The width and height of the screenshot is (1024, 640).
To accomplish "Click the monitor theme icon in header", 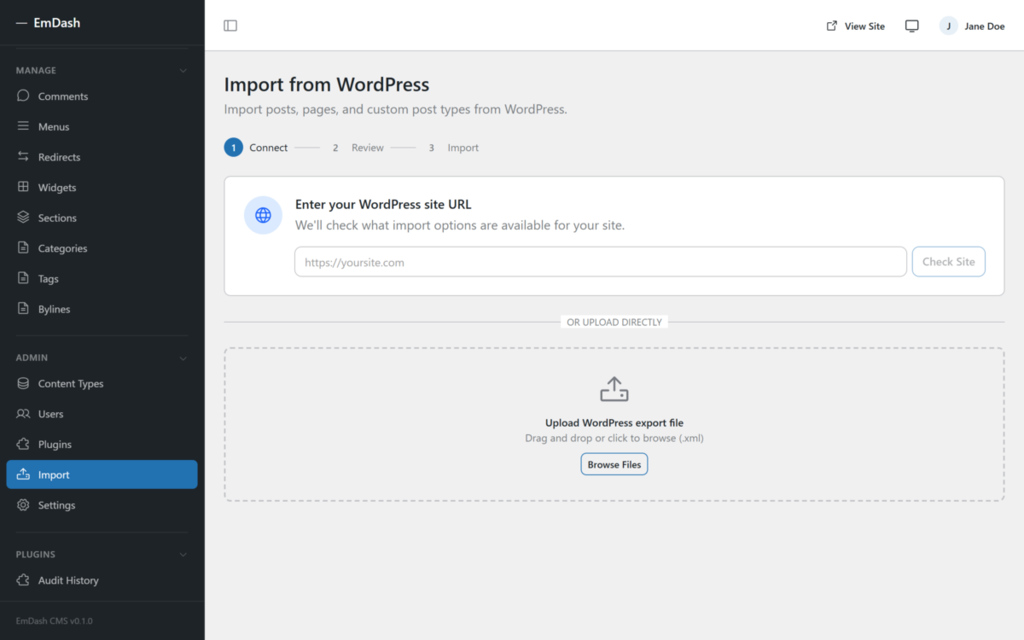I will 912,25.
